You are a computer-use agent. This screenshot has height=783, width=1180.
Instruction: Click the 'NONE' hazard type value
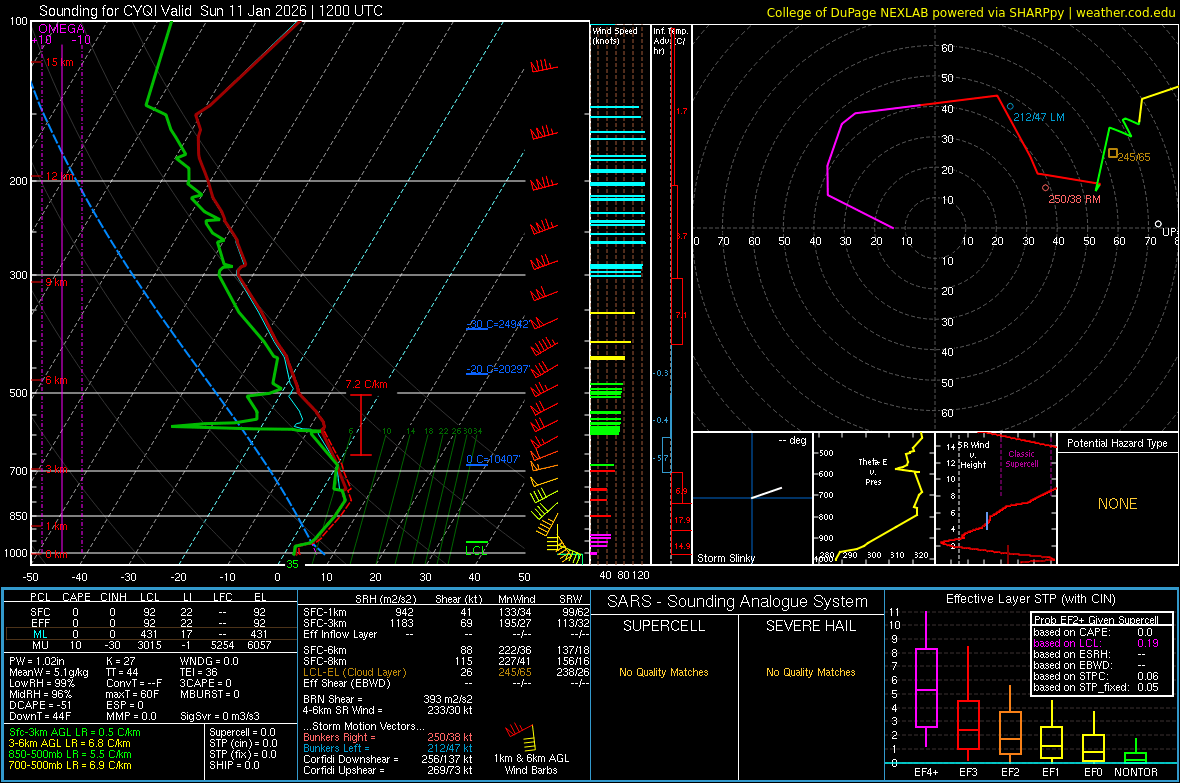pos(1117,504)
